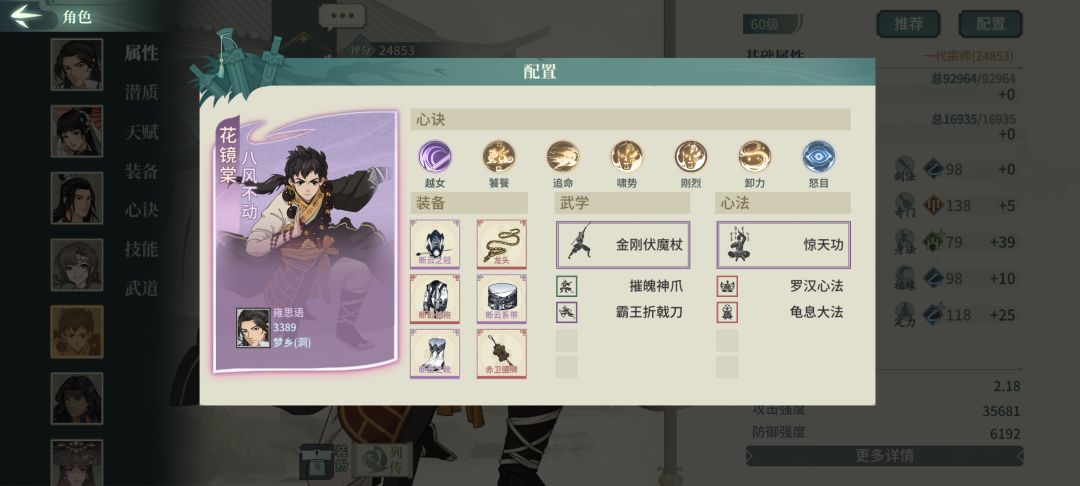Select the 怒目 blue eye icon

(x=819, y=156)
